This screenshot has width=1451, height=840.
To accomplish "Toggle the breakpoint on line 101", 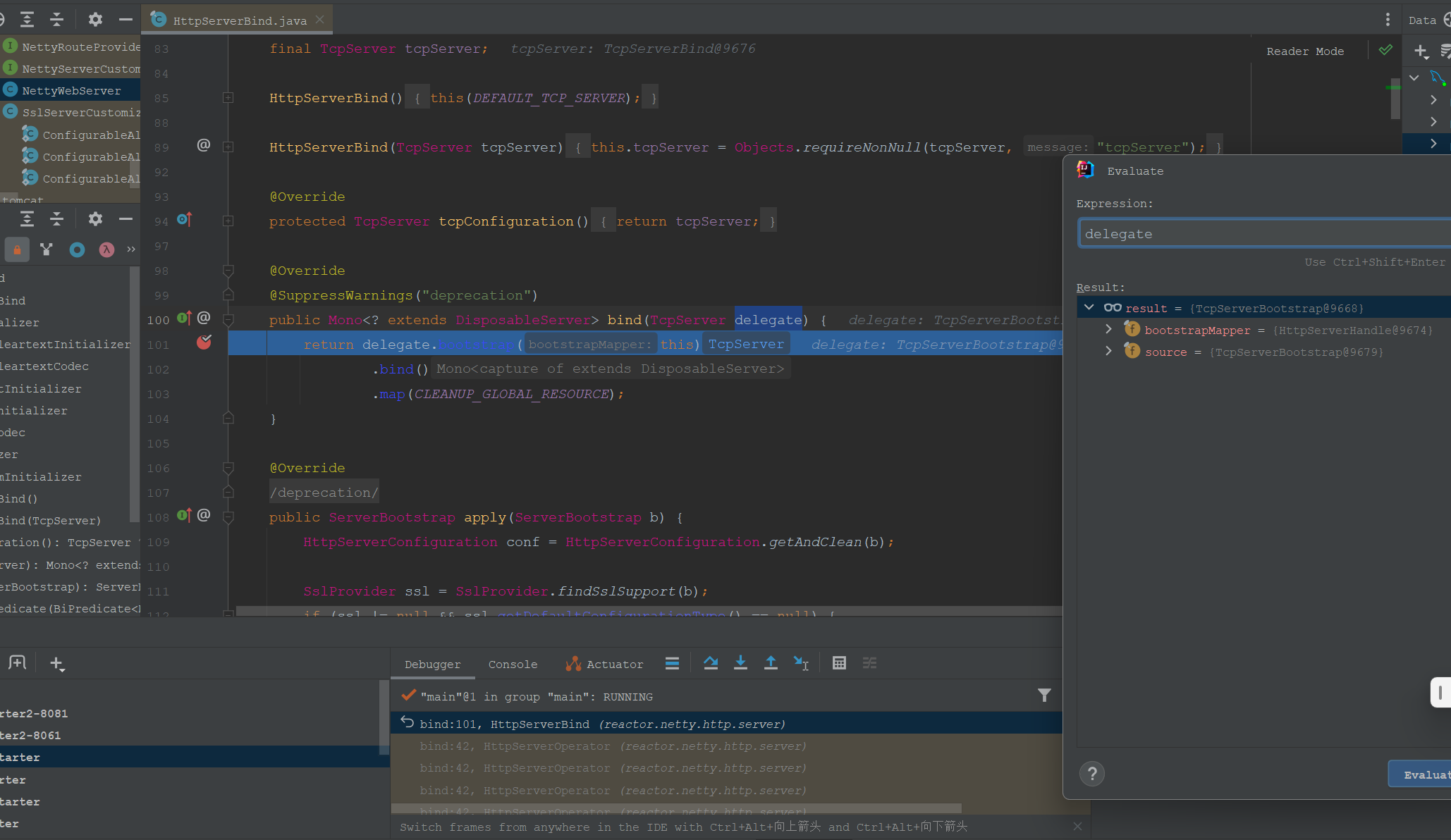I will tap(204, 343).
